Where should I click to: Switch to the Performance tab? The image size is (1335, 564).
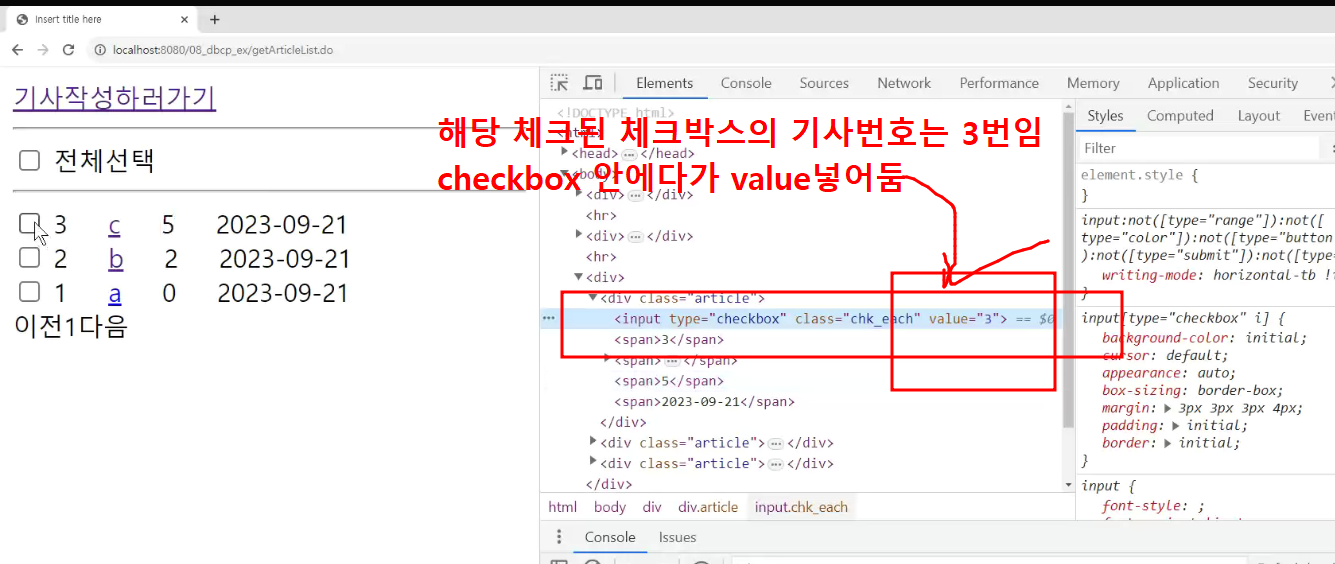(999, 83)
